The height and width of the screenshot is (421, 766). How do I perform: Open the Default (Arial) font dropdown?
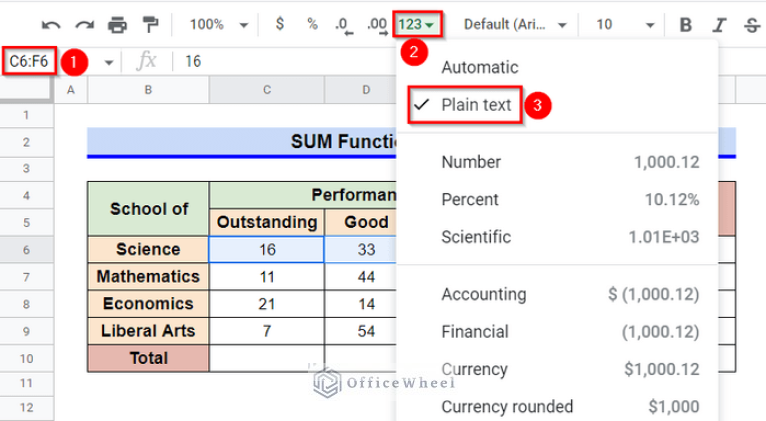(514, 24)
